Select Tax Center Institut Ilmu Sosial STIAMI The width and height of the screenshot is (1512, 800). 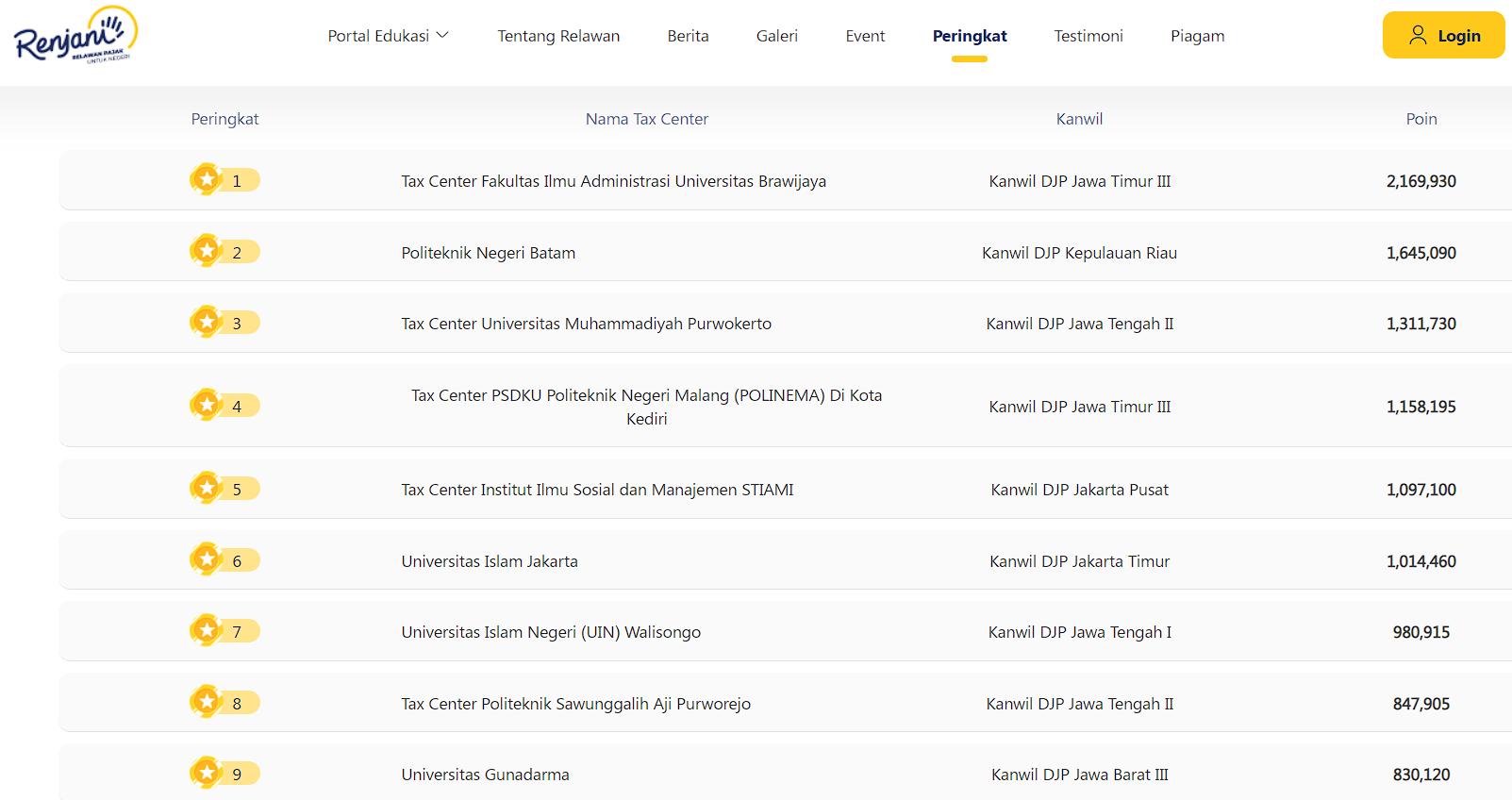coord(598,490)
